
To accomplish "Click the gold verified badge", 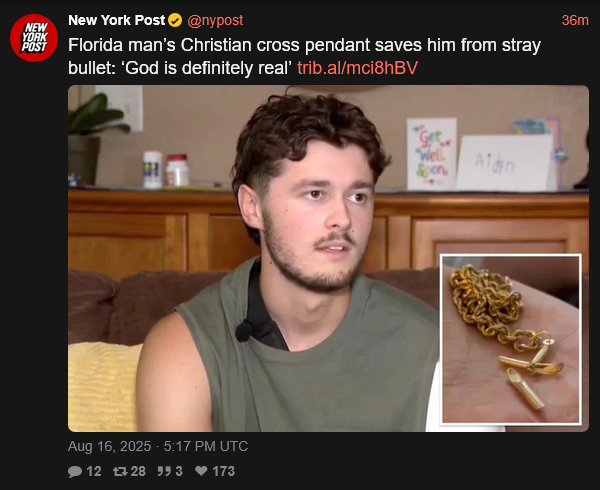I will pyautogui.click(x=175, y=20).
